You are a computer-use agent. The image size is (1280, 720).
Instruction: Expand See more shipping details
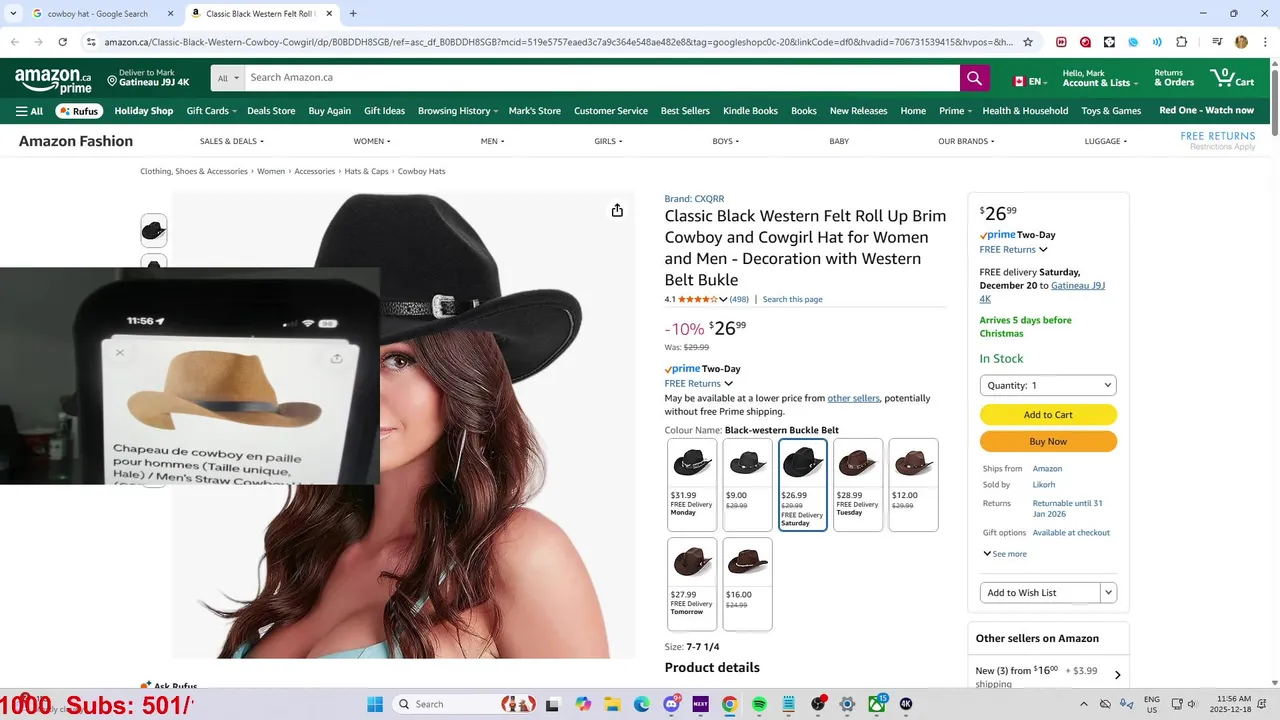click(1005, 554)
